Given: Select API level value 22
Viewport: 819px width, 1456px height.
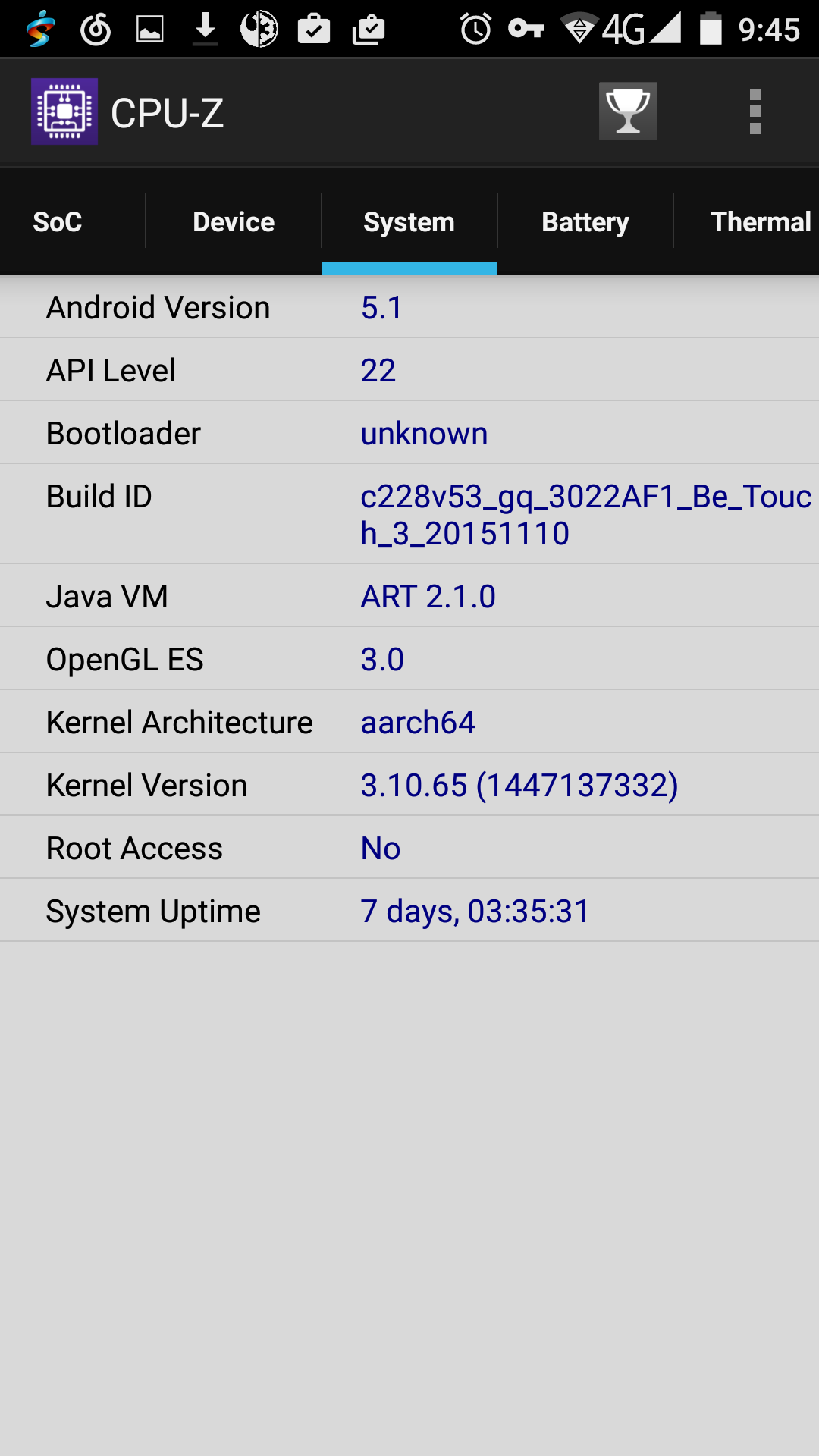Looking at the screenshot, I should [378, 371].
